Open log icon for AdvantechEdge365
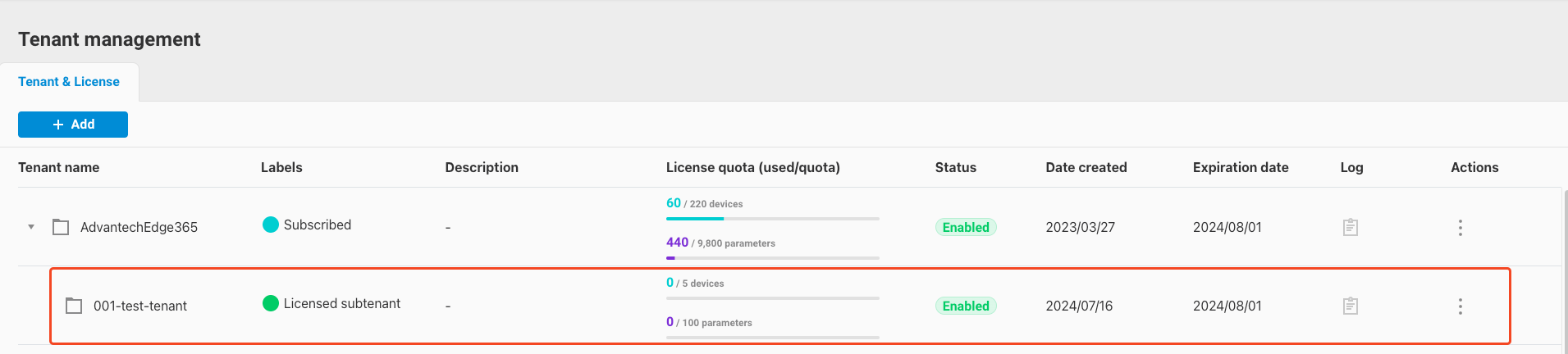This screenshot has height=354, width=1568. point(1350,227)
